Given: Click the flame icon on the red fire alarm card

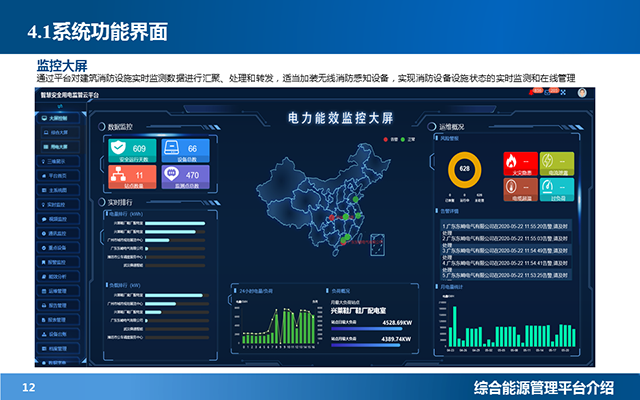Looking at the screenshot, I should 511,161.
